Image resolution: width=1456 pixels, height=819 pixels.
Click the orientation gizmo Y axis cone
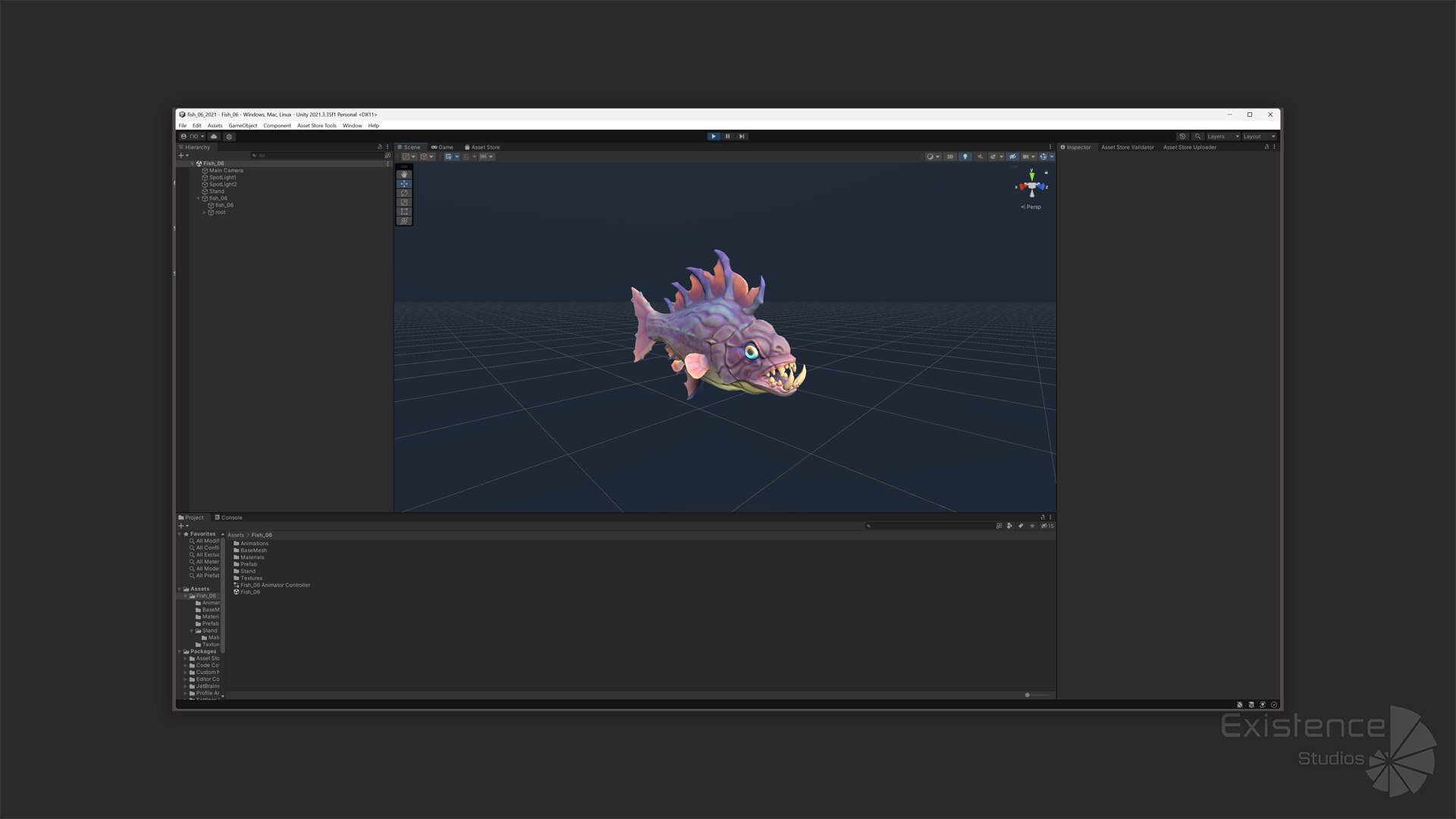[x=1031, y=176]
